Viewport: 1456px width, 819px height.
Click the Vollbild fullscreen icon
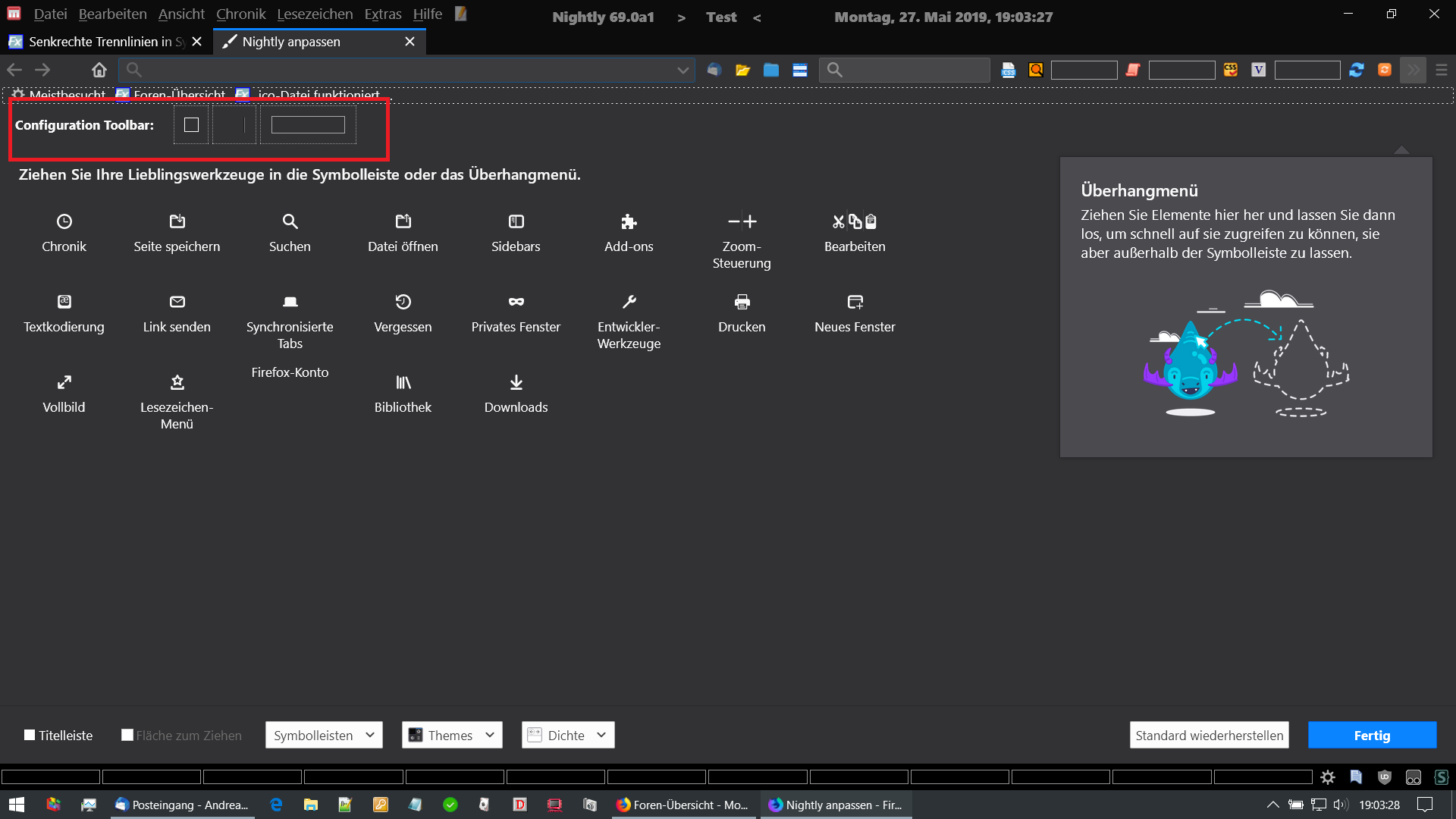click(x=64, y=382)
